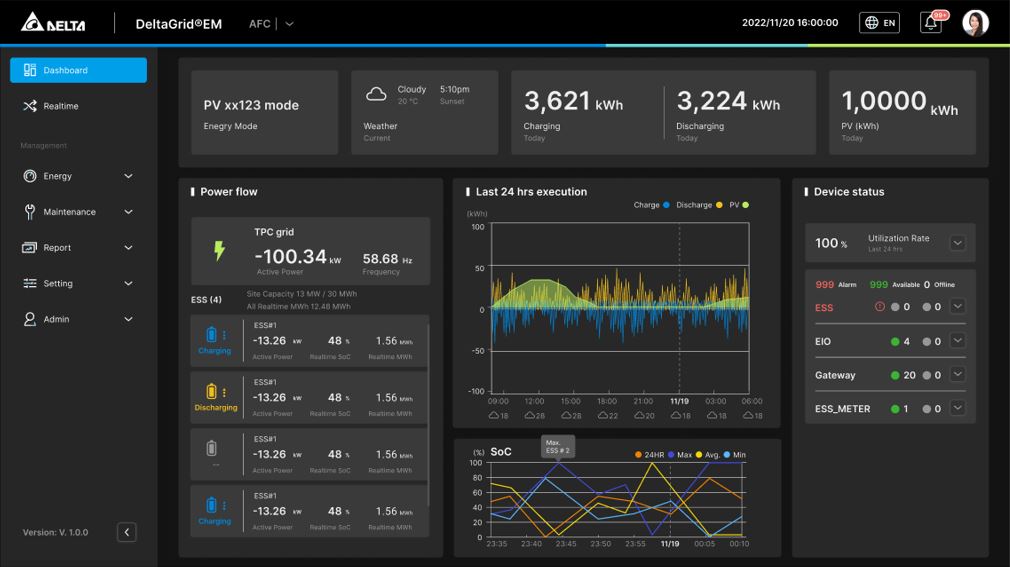Click the cloudy weather icon
1010x567 pixels.
click(376, 94)
